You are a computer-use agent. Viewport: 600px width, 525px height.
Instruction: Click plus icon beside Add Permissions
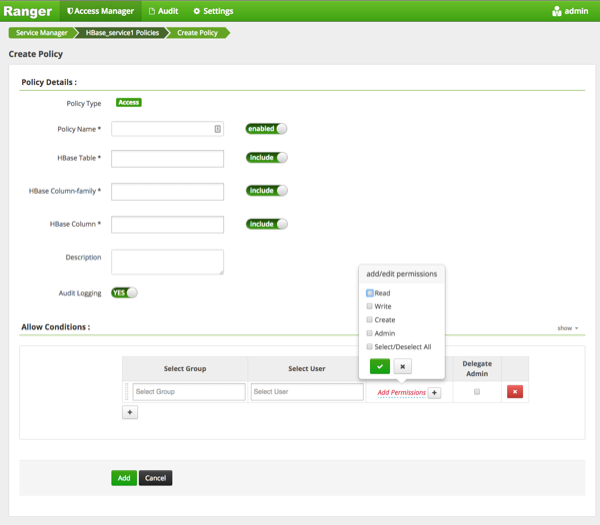(x=435, y=393)
